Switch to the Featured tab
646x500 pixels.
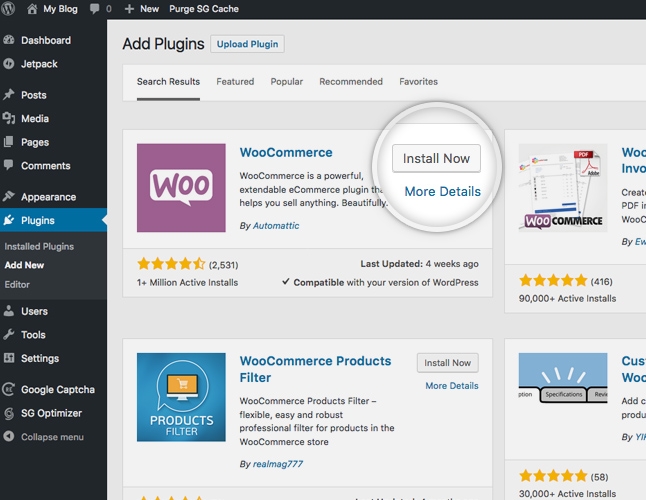coord(235,82)
